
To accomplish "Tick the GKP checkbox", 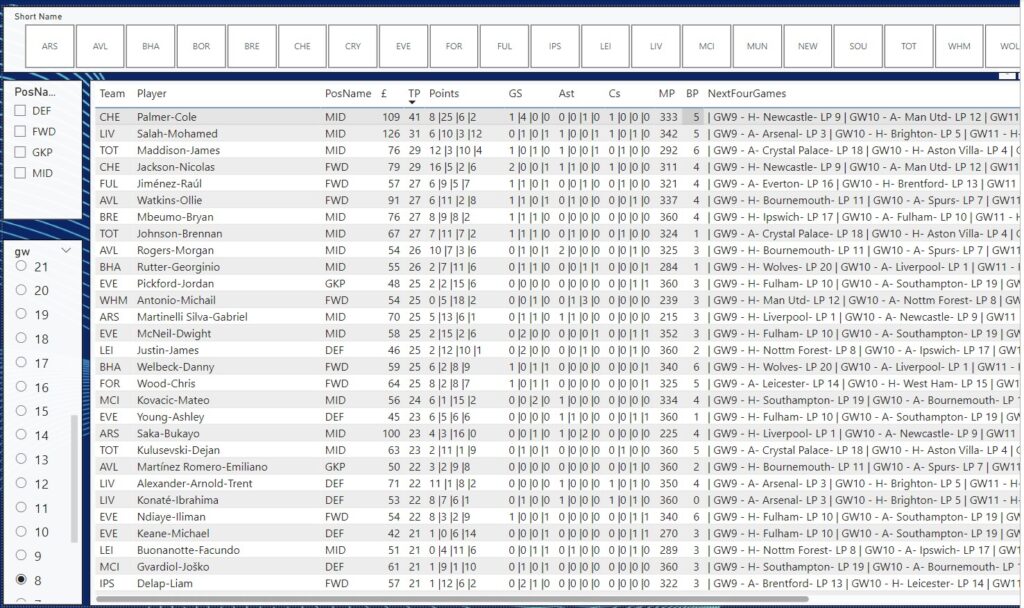I will 20,153.
